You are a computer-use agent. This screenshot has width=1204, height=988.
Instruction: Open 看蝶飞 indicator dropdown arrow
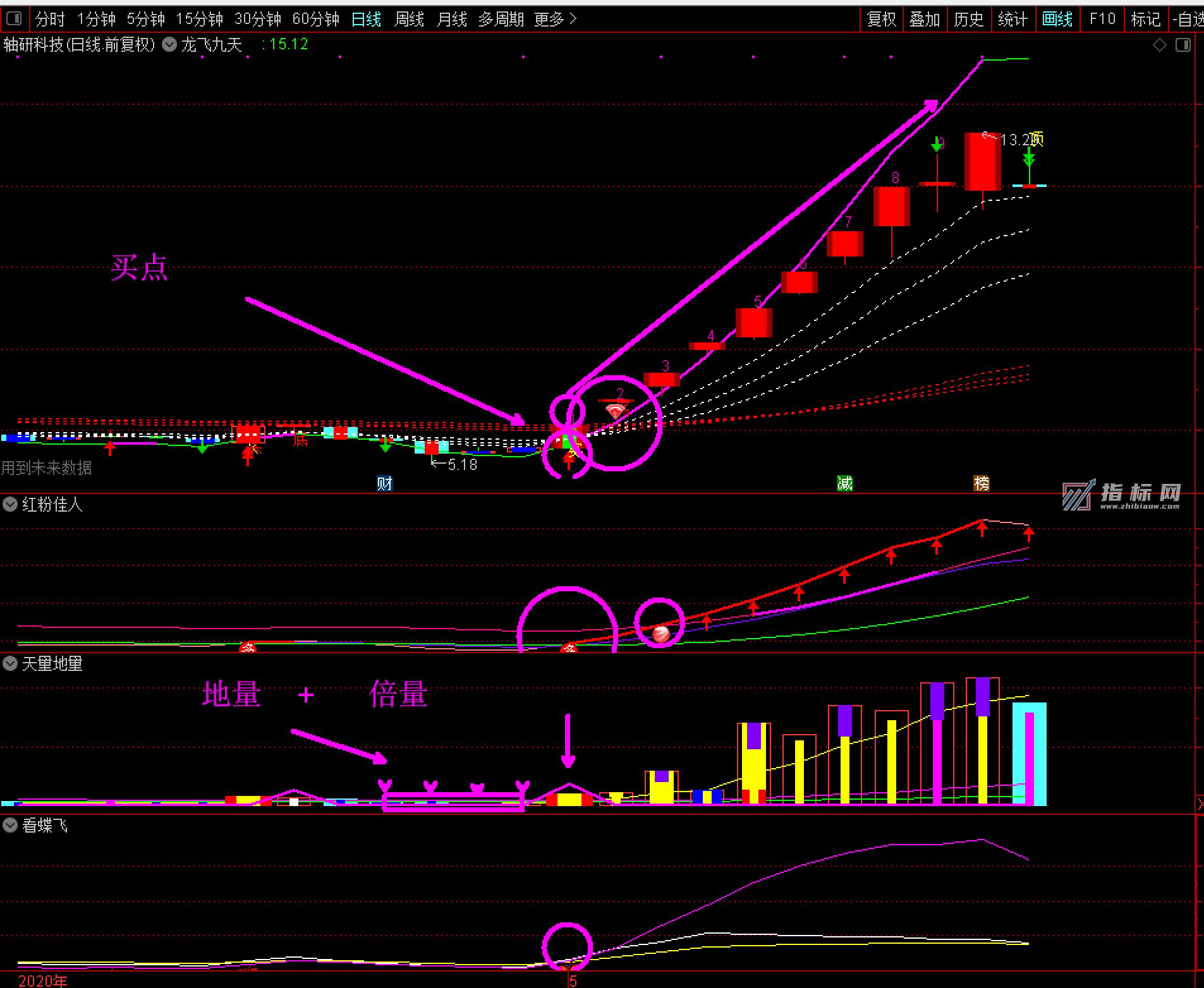(10, 825)
